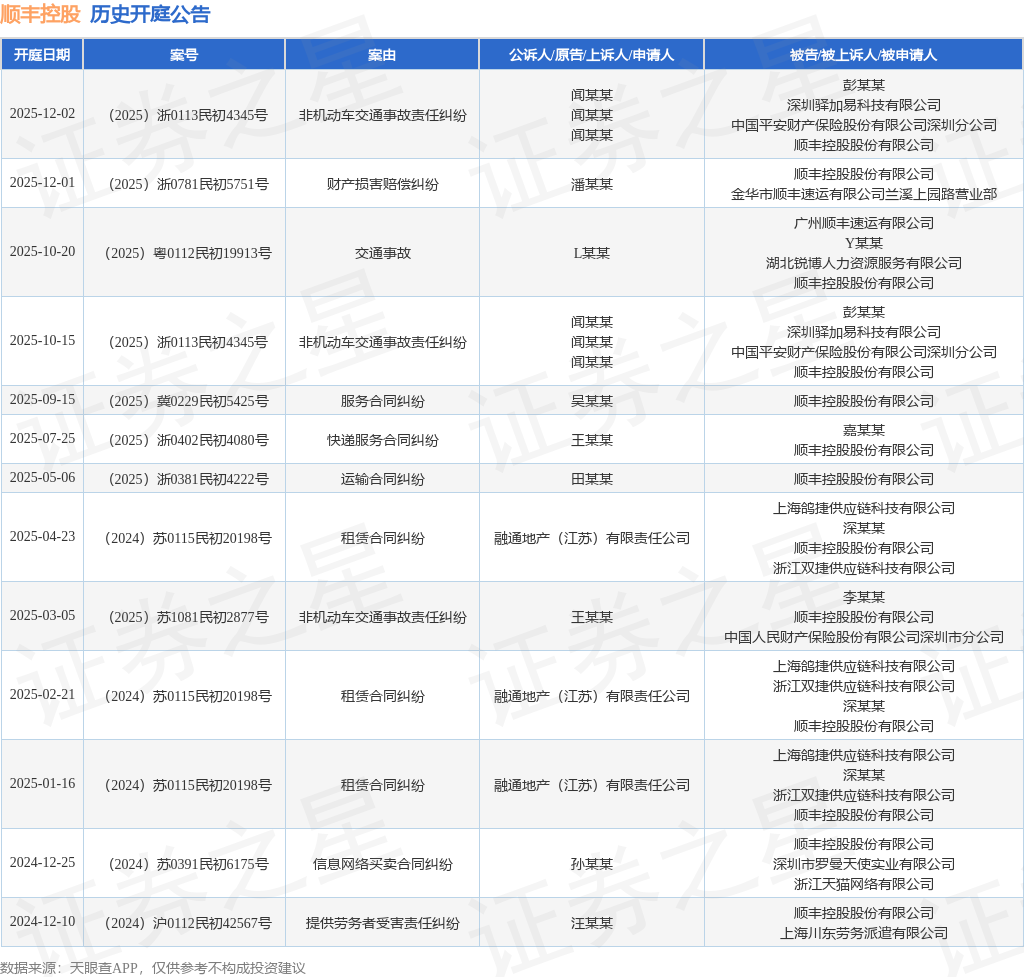The width and height of the screenshot is (1024, 977).
Task: Click the 提供劳务者受害责任纠纷 cause cell
Action: coord(382,923)
